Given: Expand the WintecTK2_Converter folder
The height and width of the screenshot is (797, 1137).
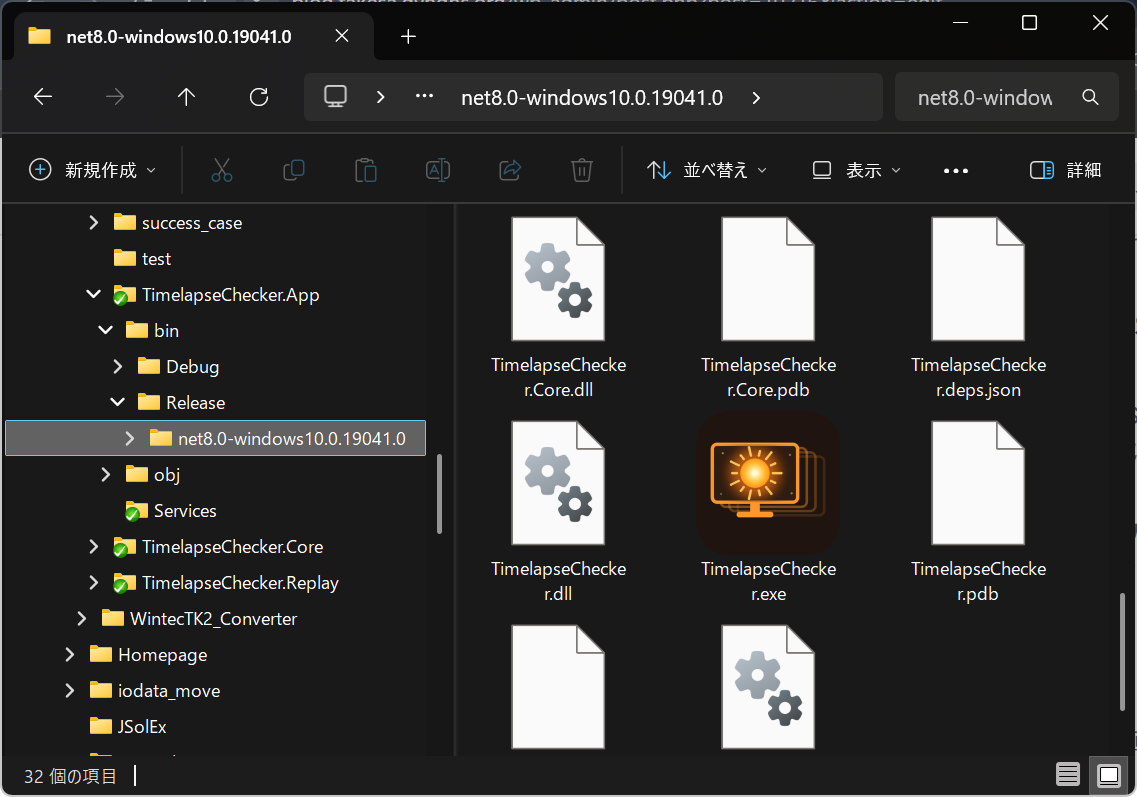Looking at the screenshot, I should click(x=82, y=619).
